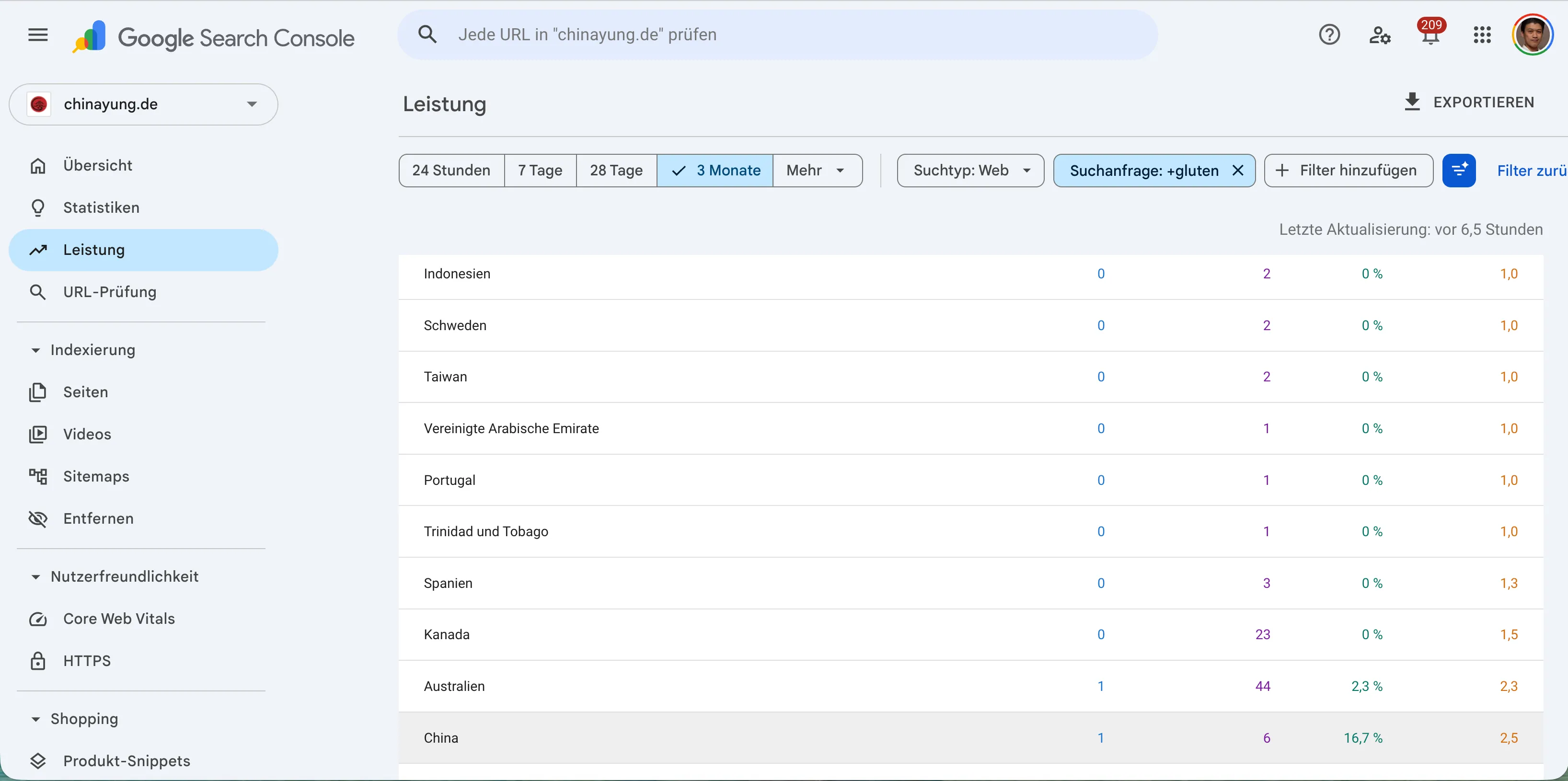Toggle the blue filter rows button
The width and height of the screenshot is (1568, 781).
[1459, 171]
